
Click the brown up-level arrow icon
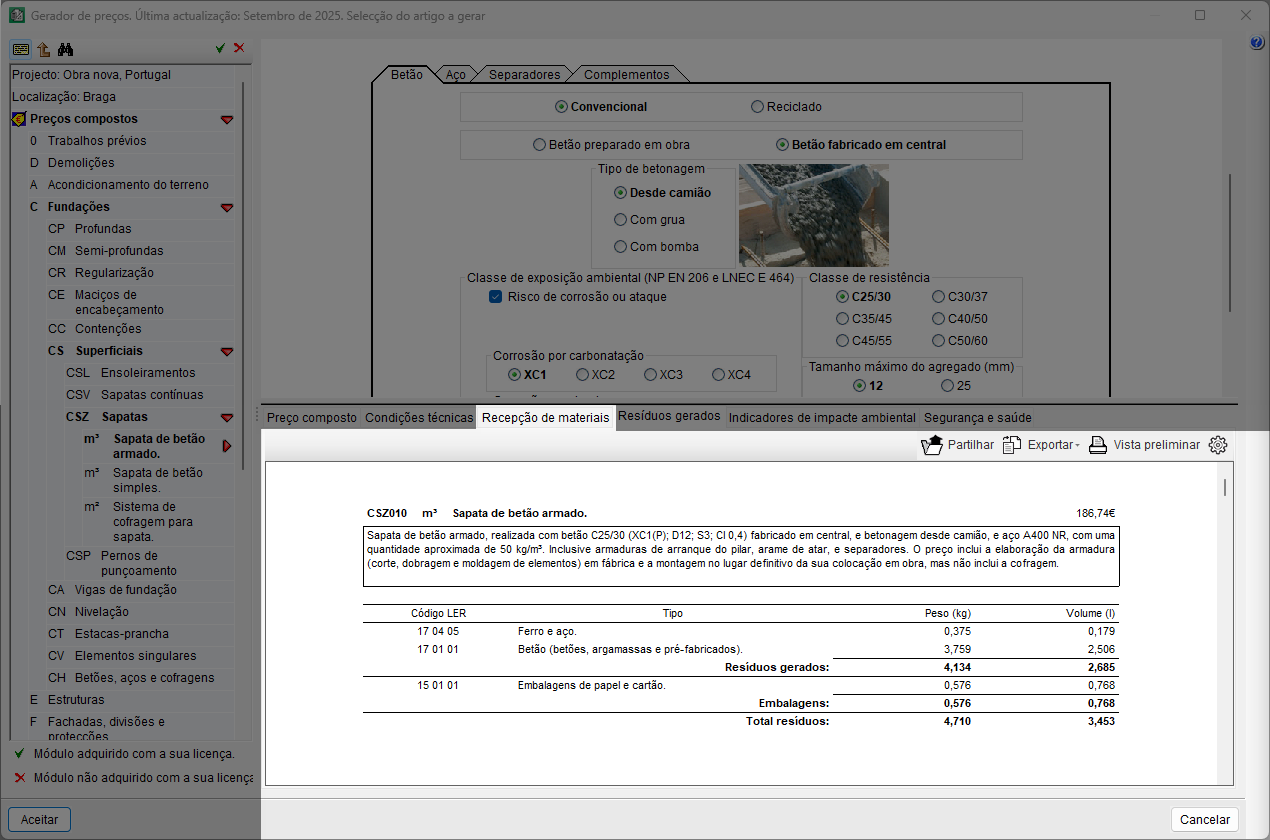[44, 49]
